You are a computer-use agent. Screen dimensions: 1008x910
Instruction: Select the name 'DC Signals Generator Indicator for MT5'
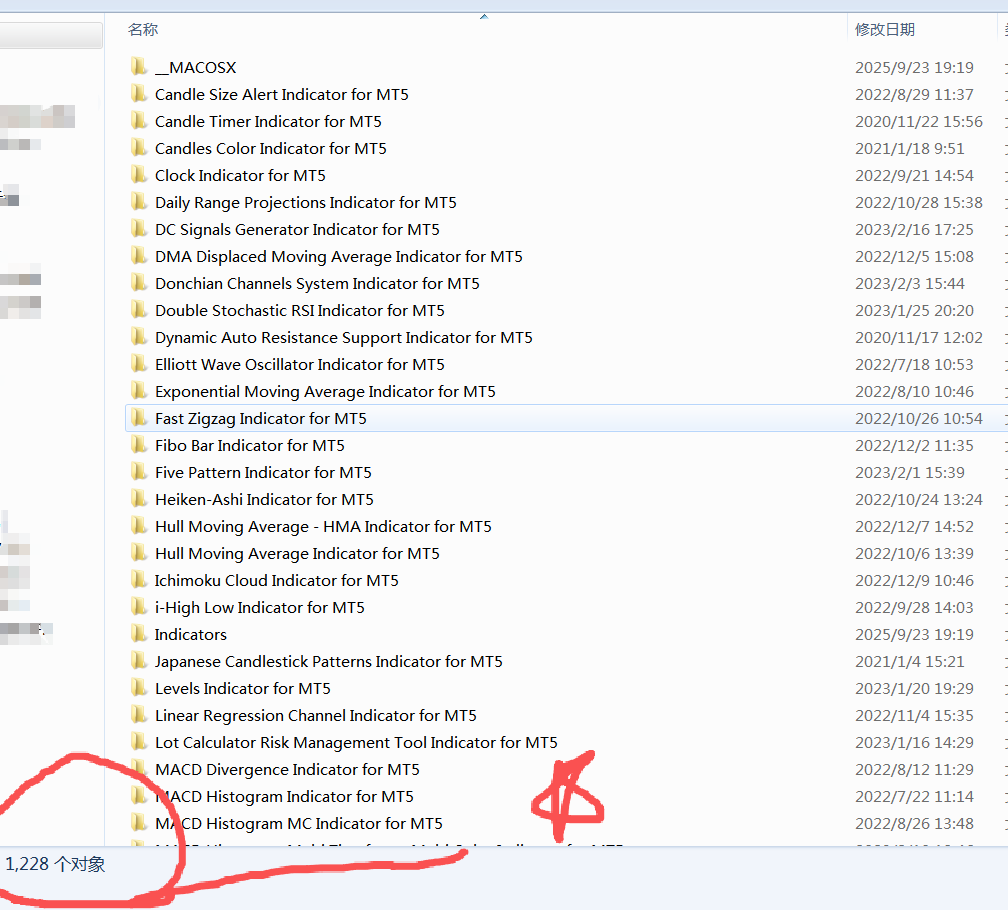tap(297, 229)
